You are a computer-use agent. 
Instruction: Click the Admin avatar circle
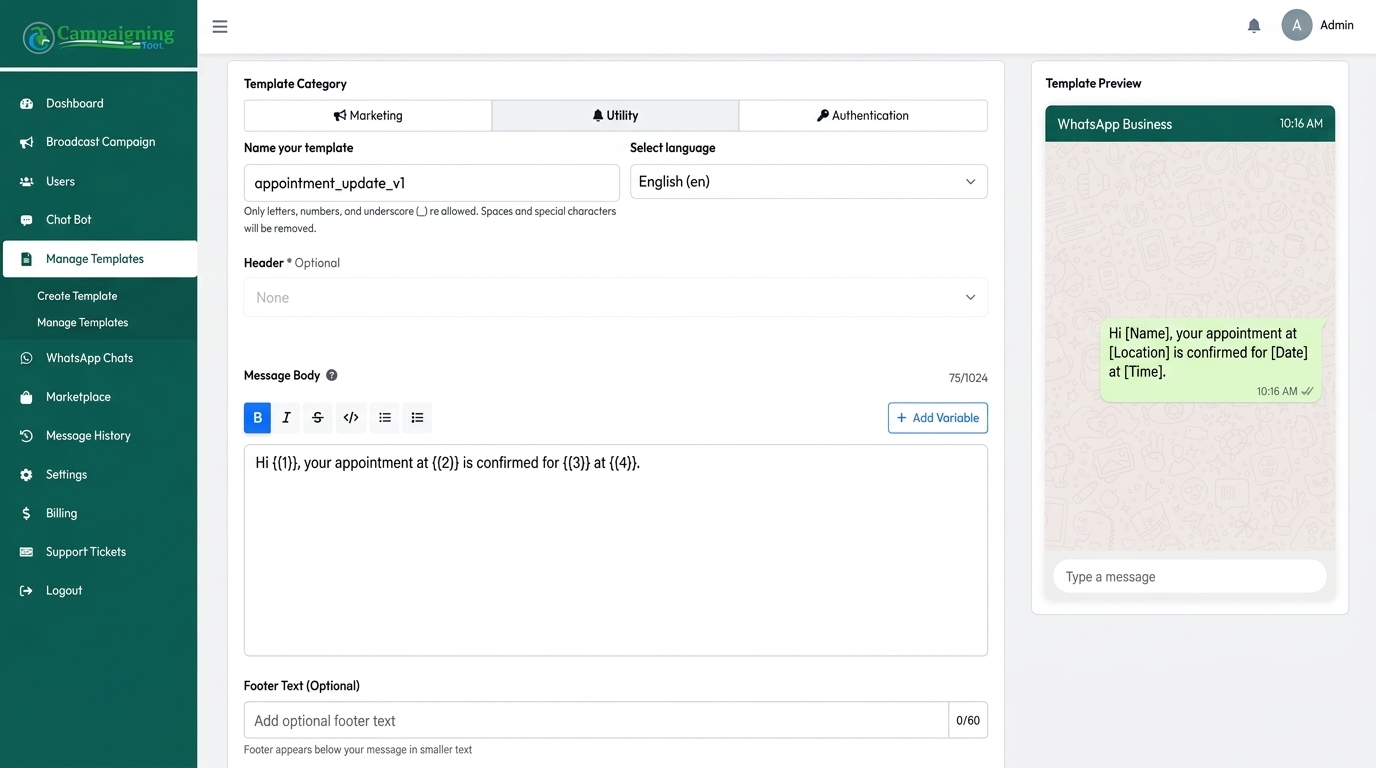tap(1297, 25)
